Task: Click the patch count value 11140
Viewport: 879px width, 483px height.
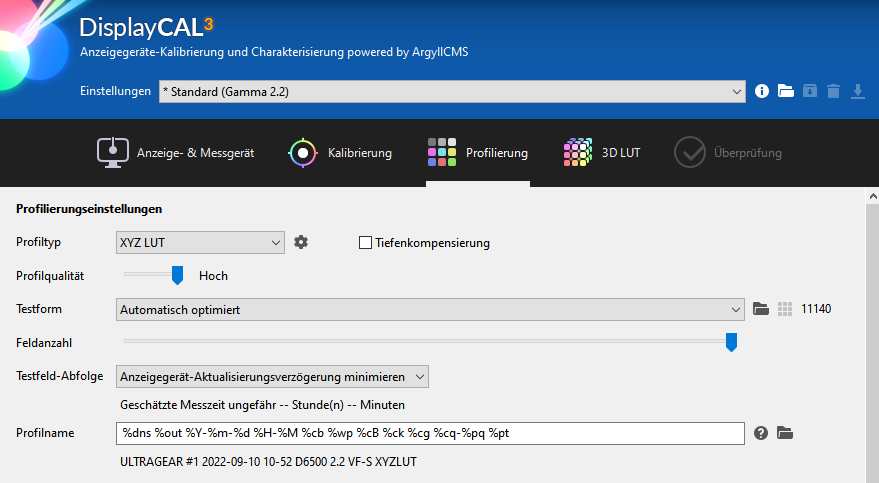Action: coord(816,309)
